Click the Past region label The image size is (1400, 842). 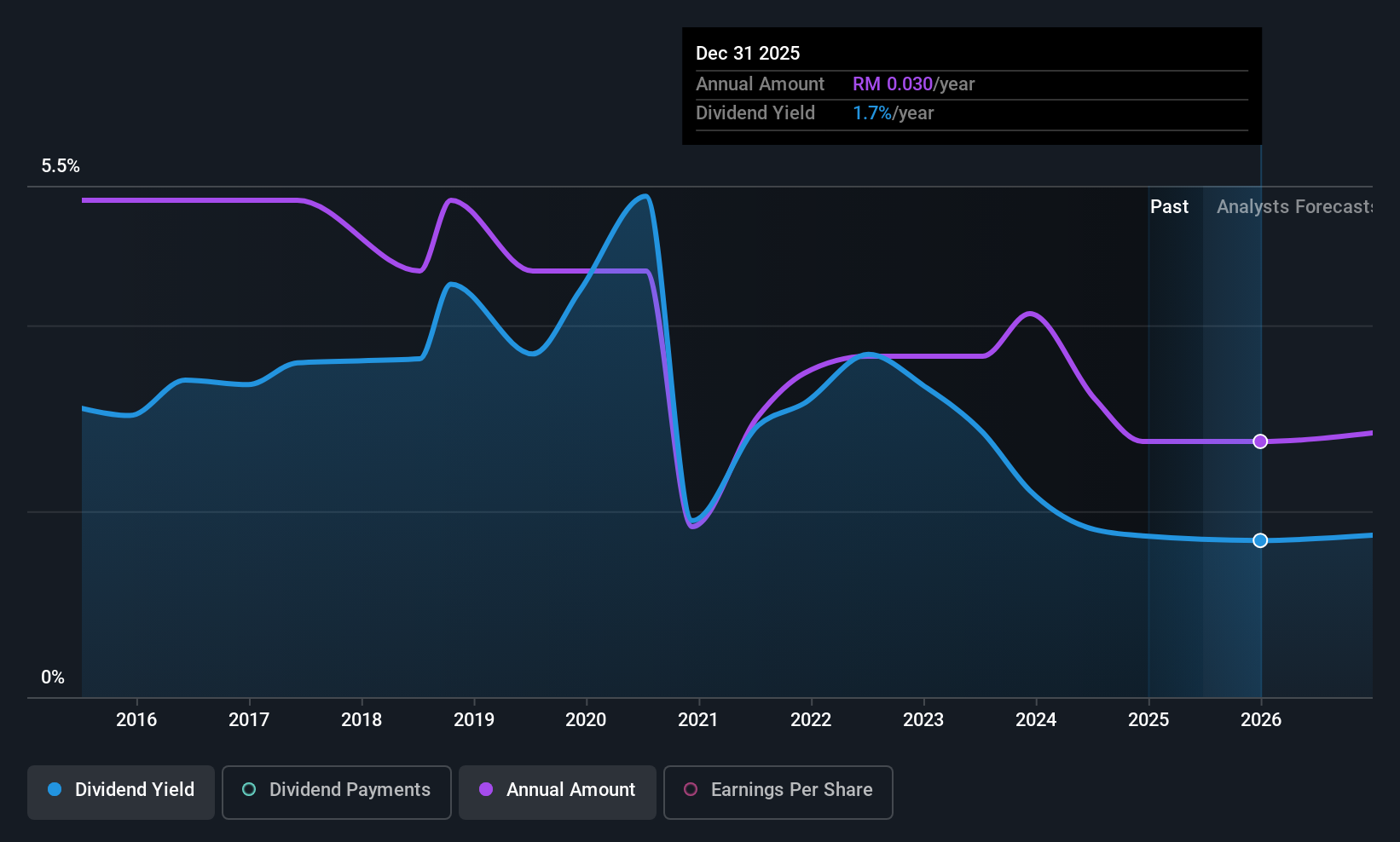coord(1169,207)
